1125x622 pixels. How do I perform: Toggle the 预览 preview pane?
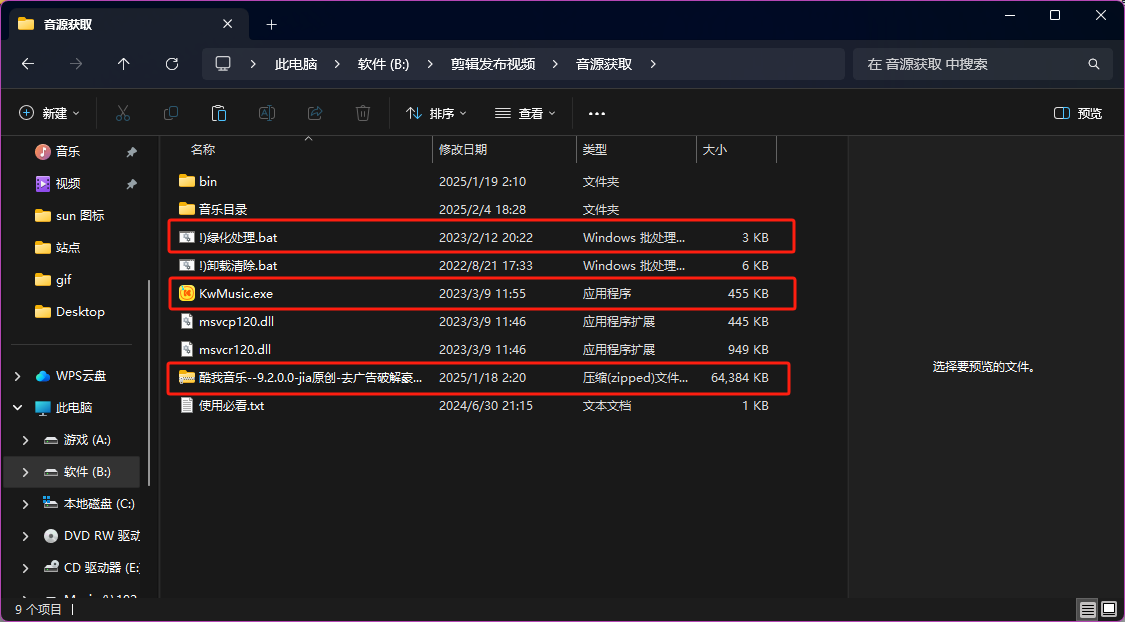pos(1078,113)
